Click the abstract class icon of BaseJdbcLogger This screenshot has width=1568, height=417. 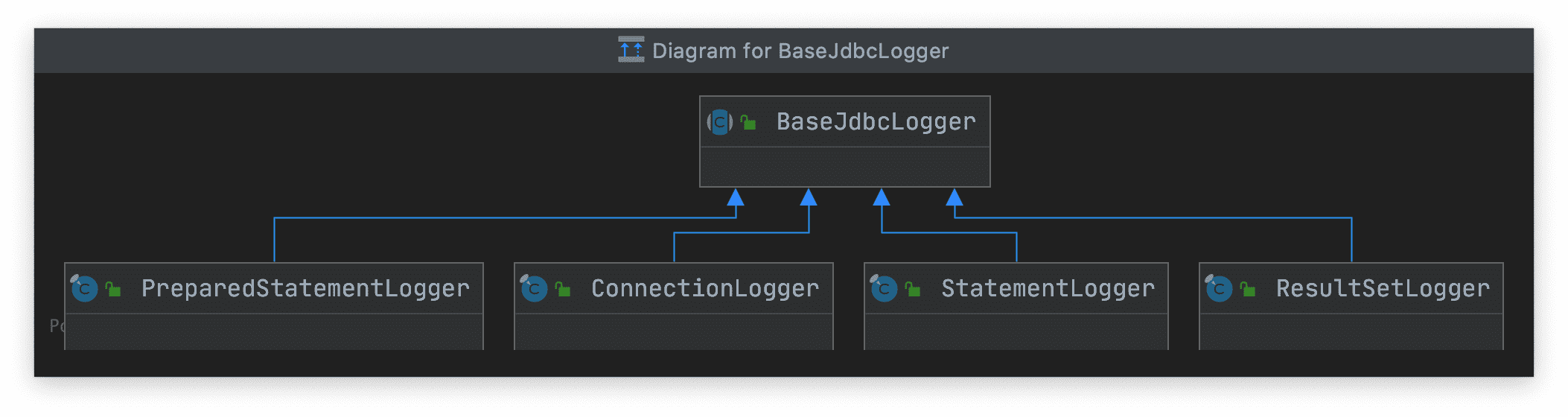720,122
